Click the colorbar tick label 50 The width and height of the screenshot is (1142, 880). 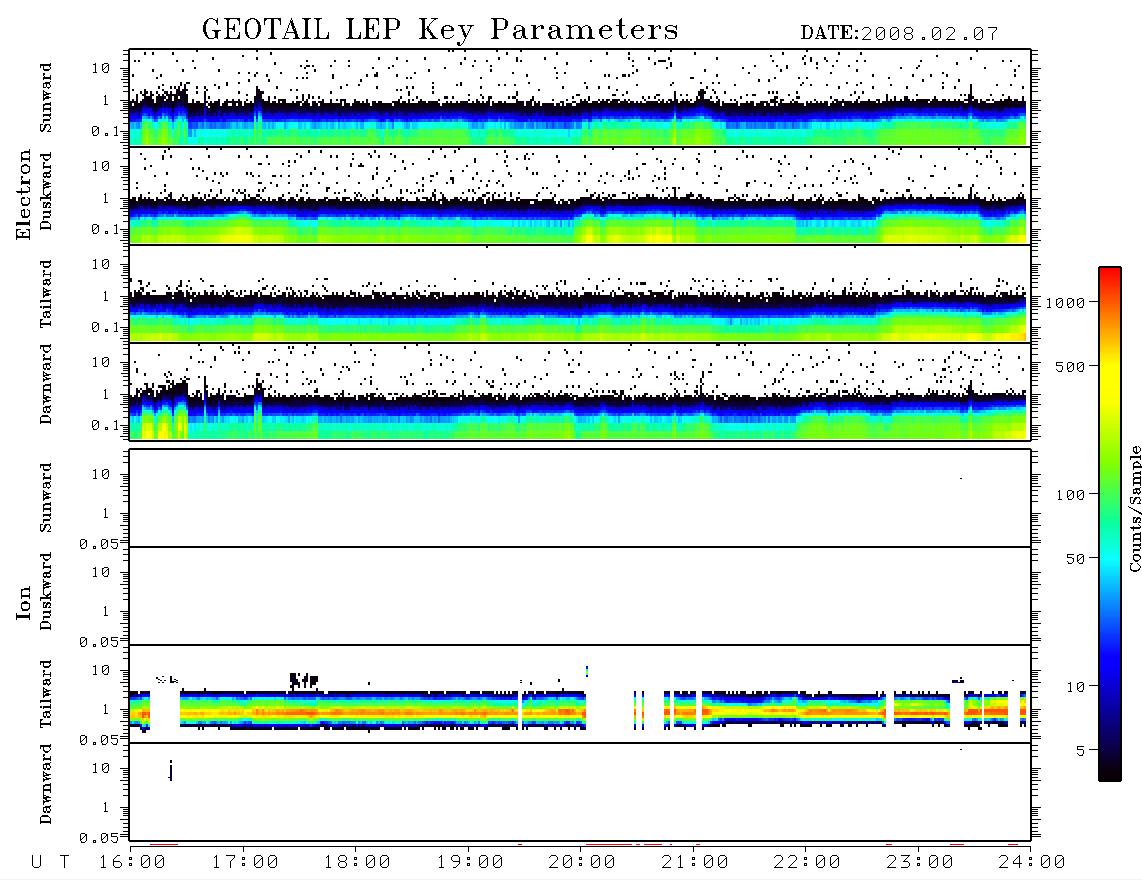coord(1075,559)
